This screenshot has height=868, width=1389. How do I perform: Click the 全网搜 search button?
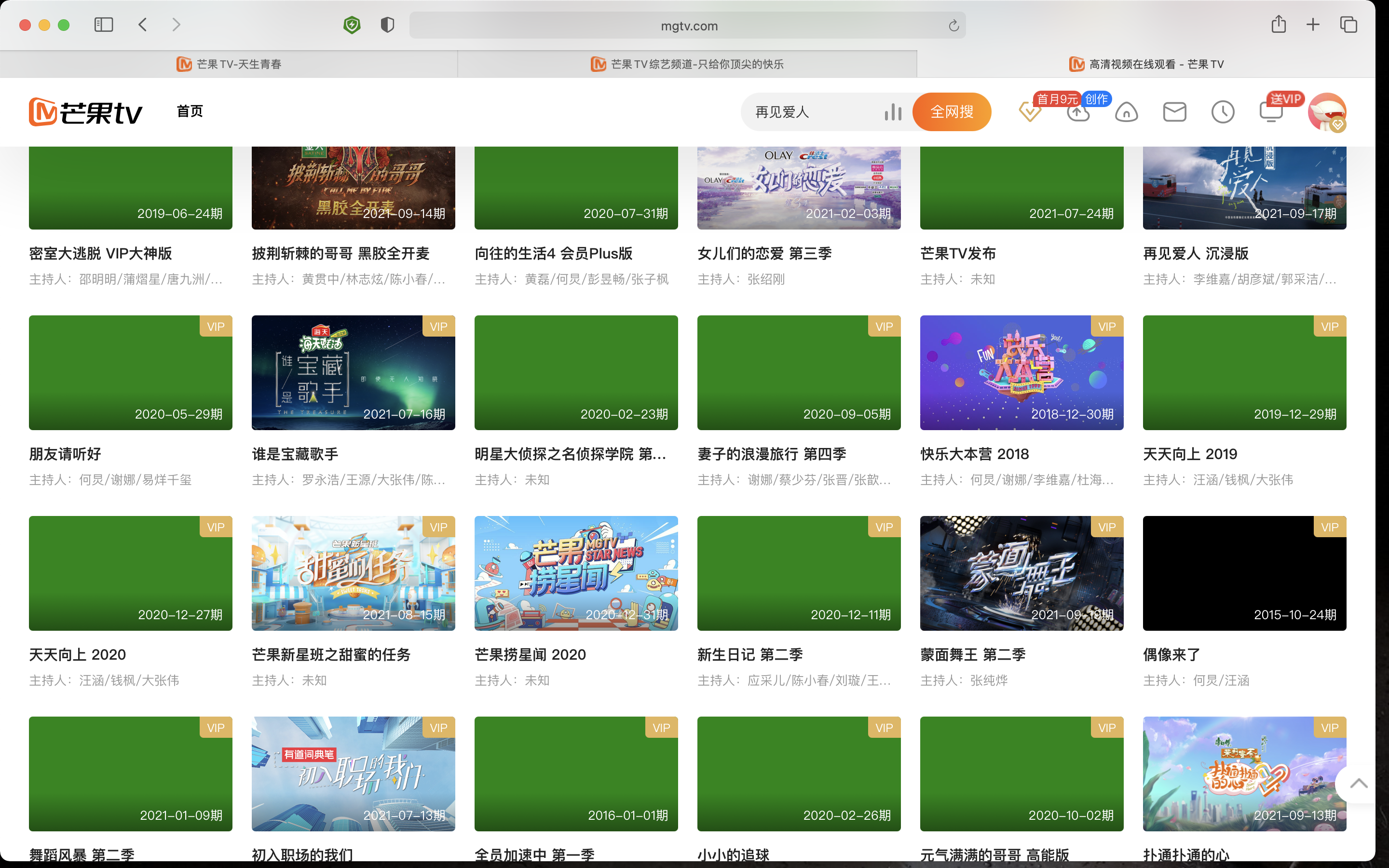click(951, 112)
